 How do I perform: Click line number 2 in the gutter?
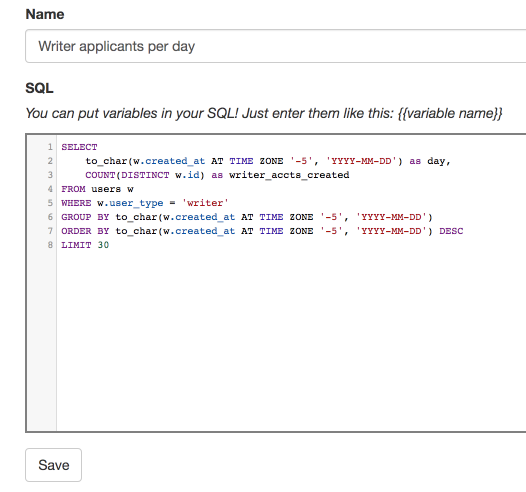[50, 161]
